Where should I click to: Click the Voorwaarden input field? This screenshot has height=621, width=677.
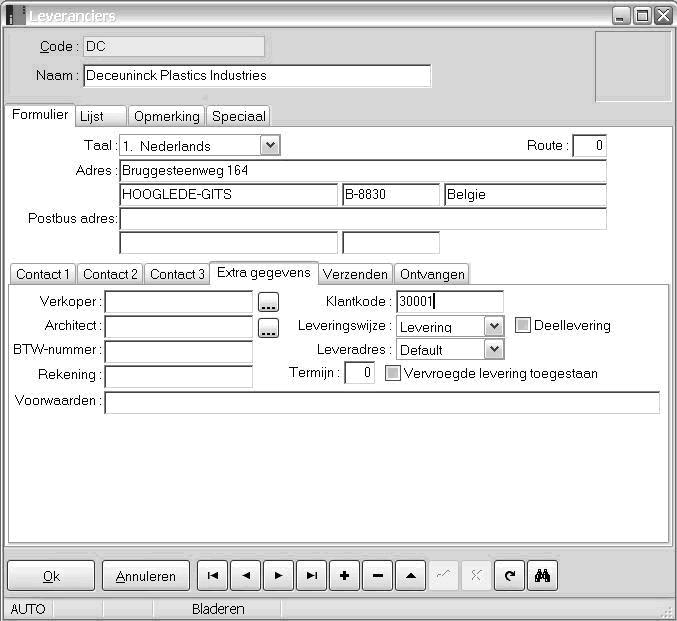[x=382, y=402]
